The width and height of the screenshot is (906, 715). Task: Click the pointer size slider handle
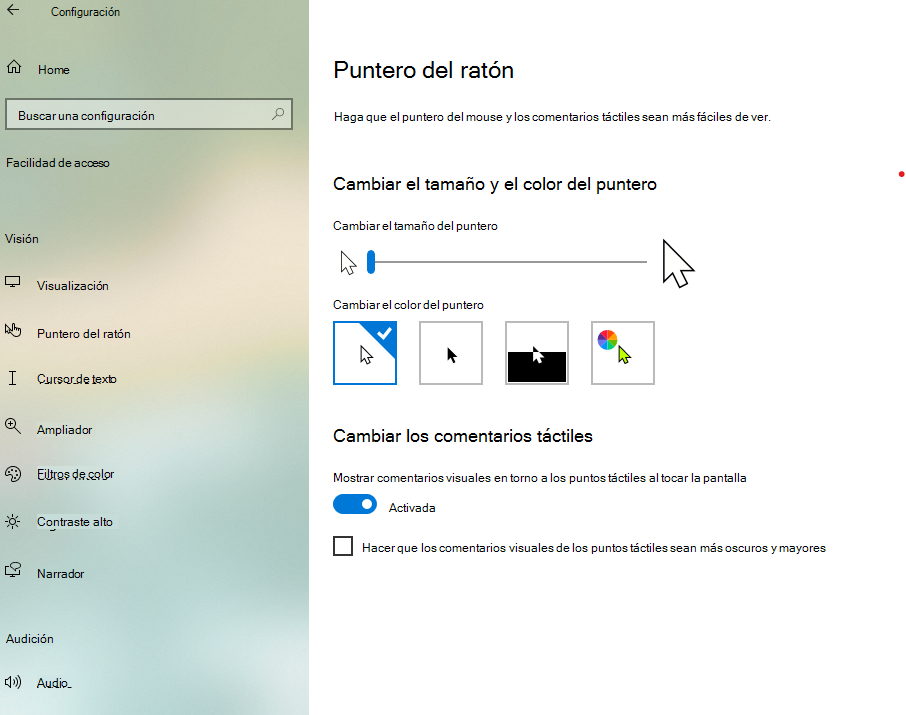click(x=371, y=262)
